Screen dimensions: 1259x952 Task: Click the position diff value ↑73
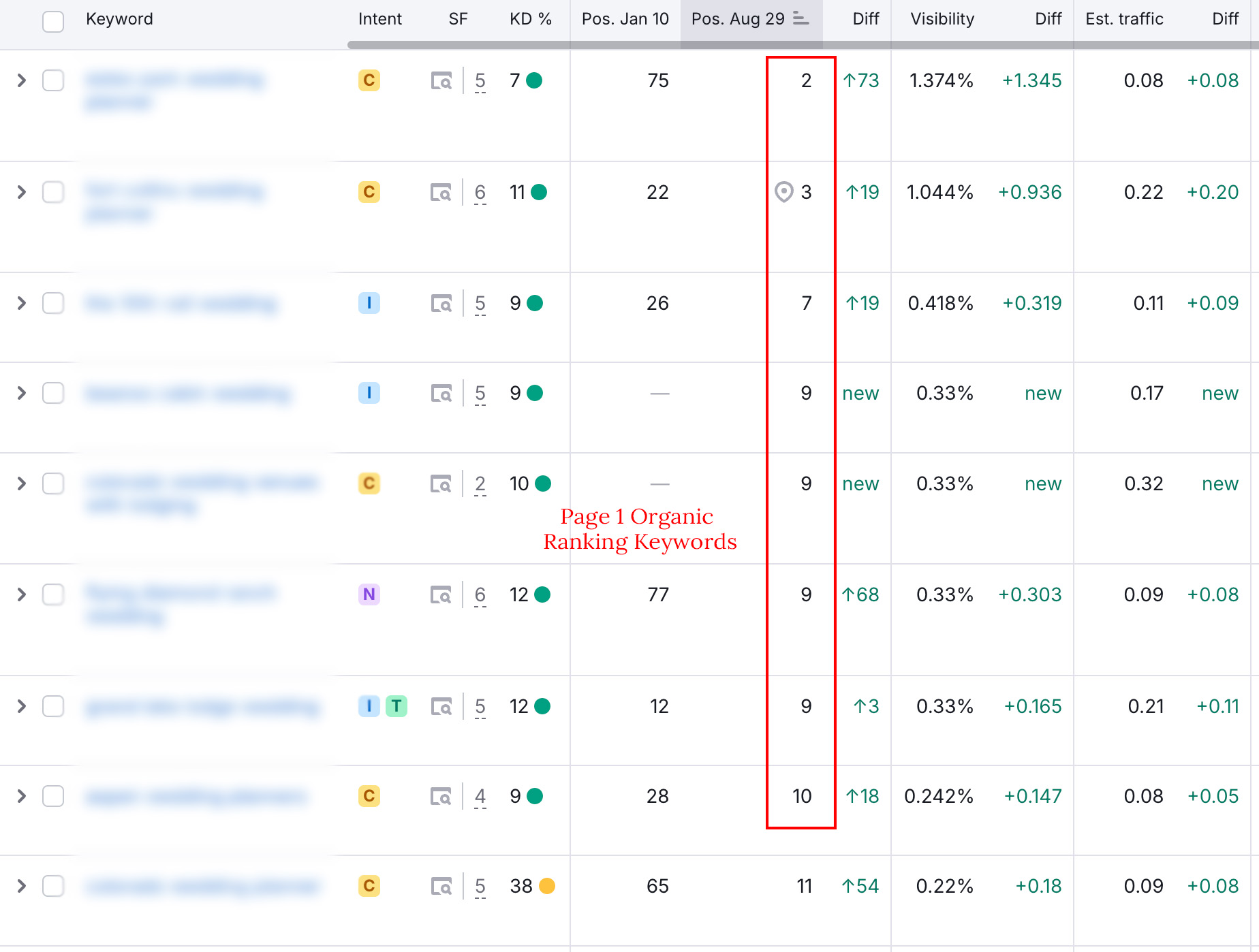pyautogui.click(x=861, y=80)
